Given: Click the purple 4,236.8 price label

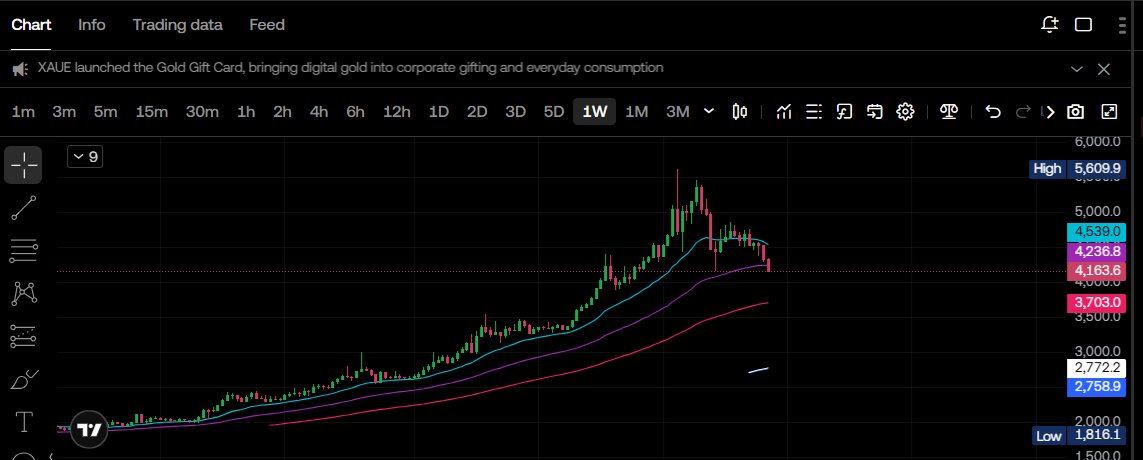Looking at the screenshot, I should (1097, 252).
